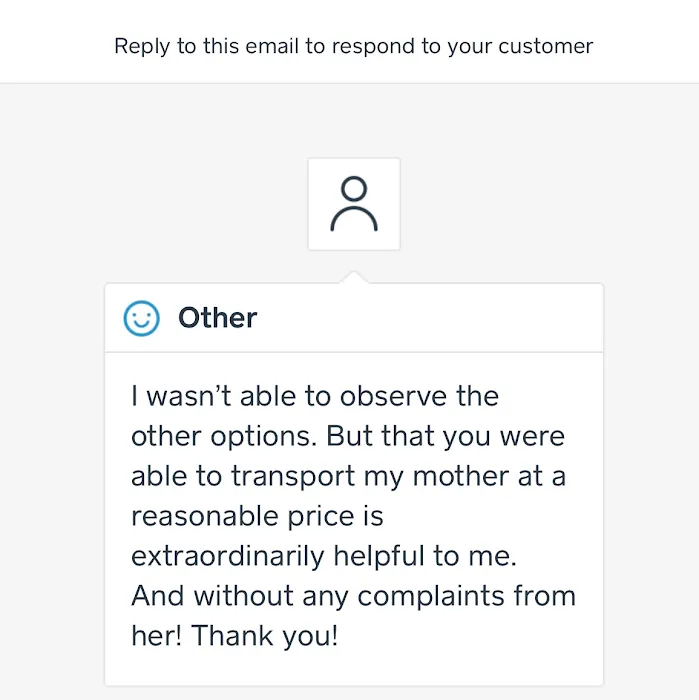Click the word "complaints" in the feedback

(x=435, y=596)
